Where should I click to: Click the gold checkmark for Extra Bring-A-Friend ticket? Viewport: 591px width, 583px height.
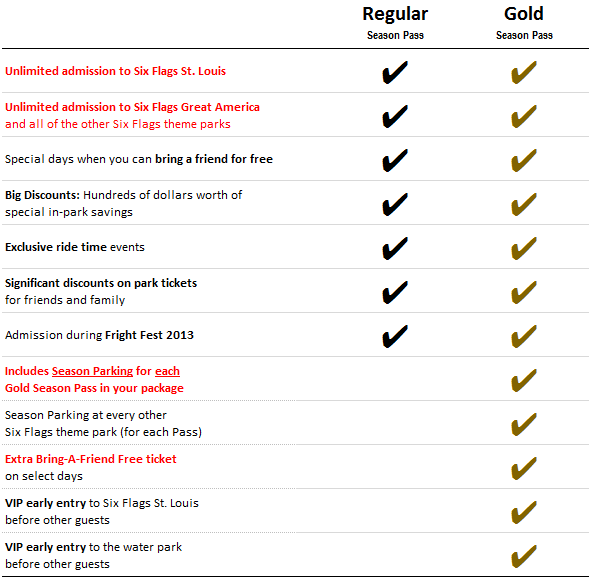[524, 468]
